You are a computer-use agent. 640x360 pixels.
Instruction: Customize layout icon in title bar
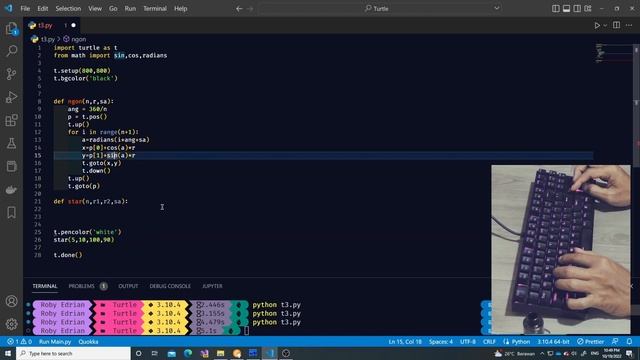pos(587,9)
